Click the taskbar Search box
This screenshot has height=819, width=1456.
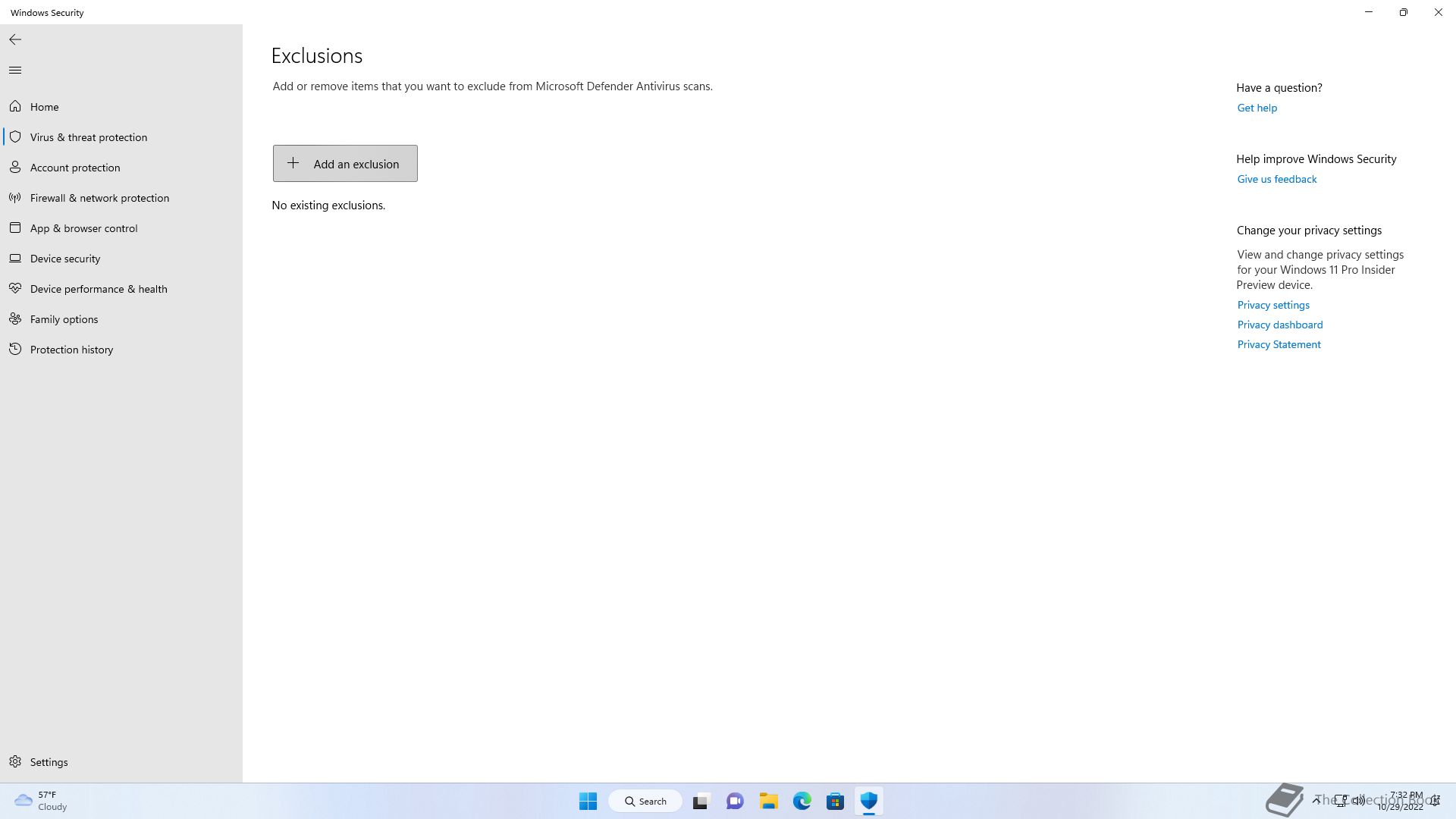[645, 801]
